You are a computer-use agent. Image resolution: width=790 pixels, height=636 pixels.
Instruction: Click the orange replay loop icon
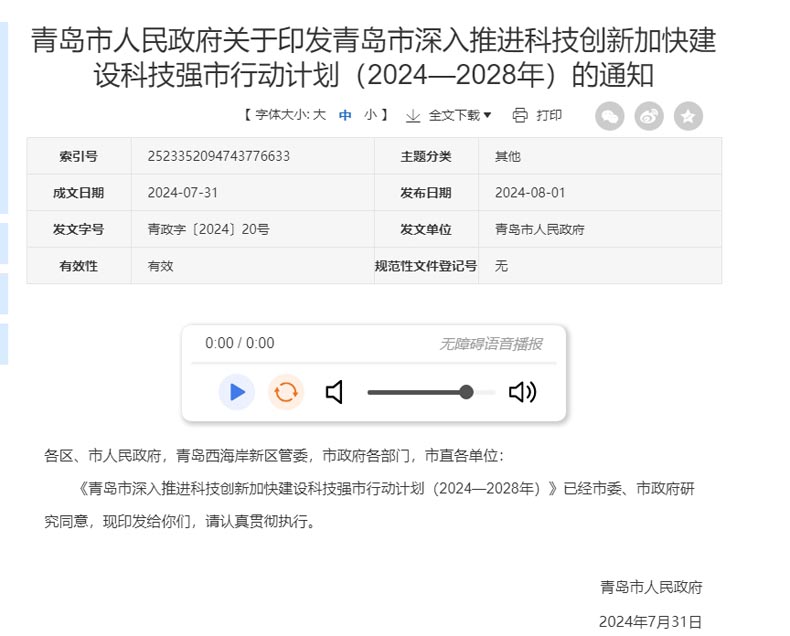coord(286,392)
